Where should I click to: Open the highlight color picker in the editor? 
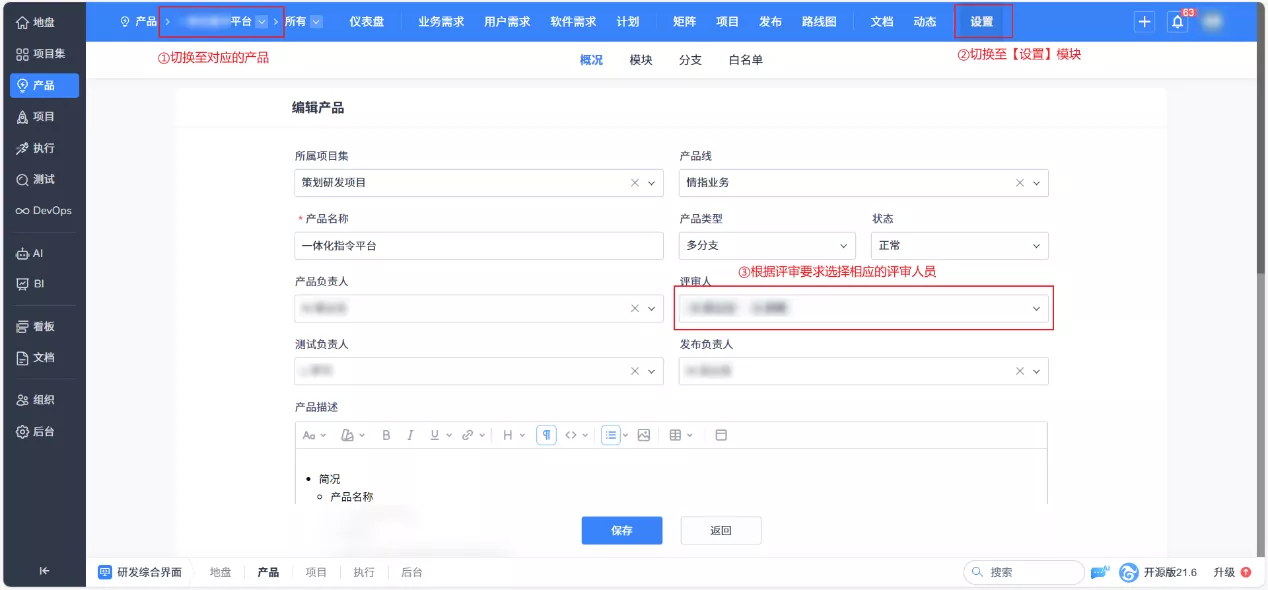click(x=345, y=434)
